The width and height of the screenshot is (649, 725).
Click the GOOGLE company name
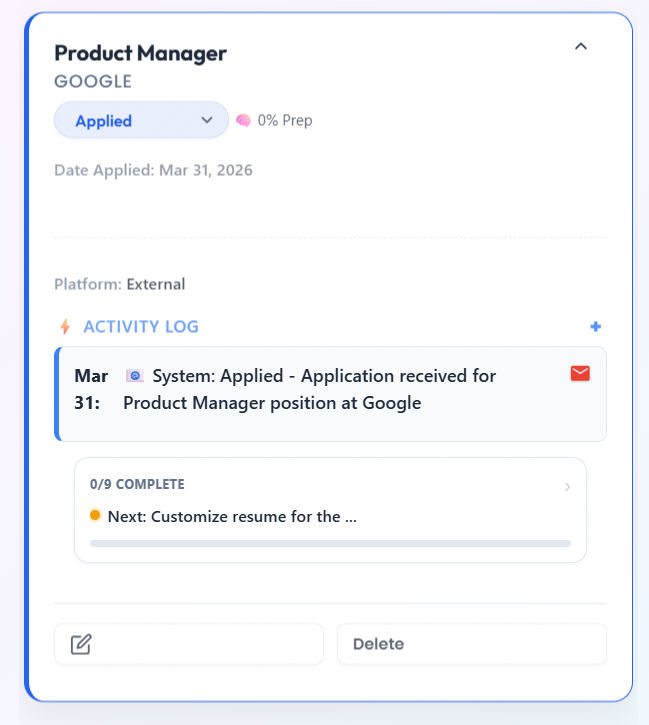point(93,82)
